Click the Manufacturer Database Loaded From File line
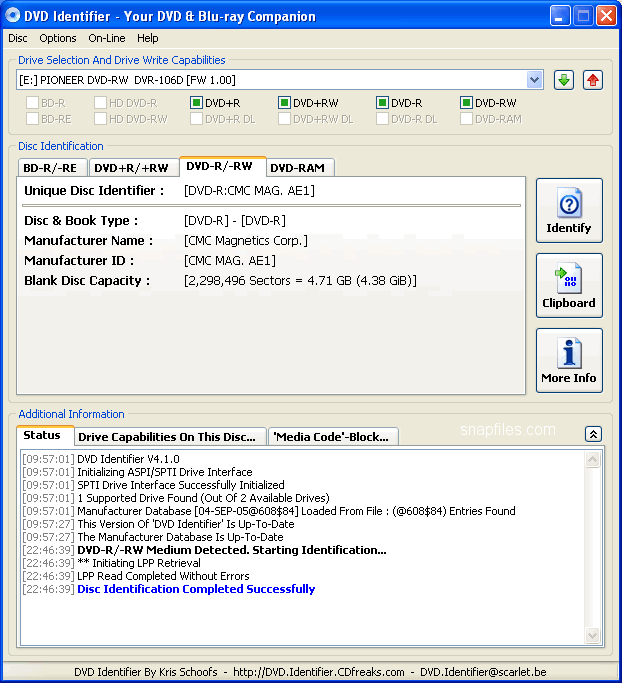 coord(296,511)
